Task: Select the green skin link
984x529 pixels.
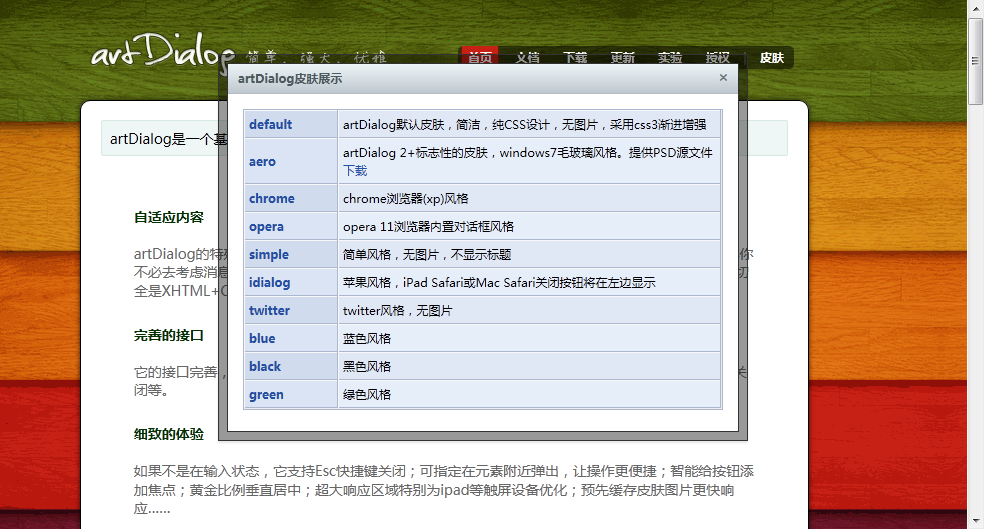Action: pos(266,395)
